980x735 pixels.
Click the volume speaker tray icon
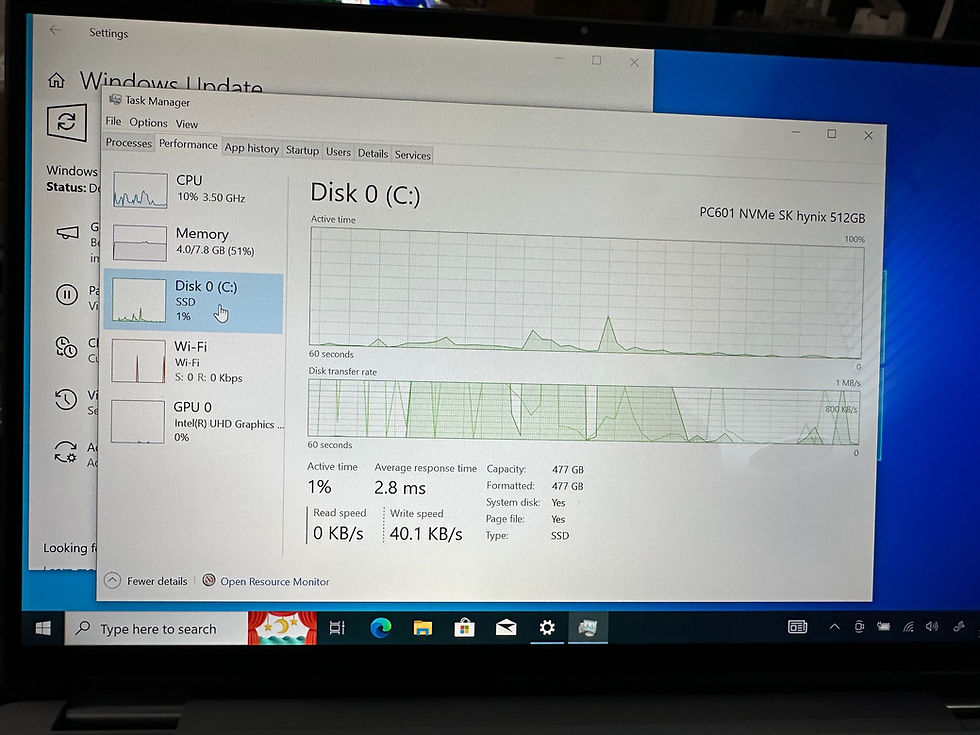(x=932, y=626)
